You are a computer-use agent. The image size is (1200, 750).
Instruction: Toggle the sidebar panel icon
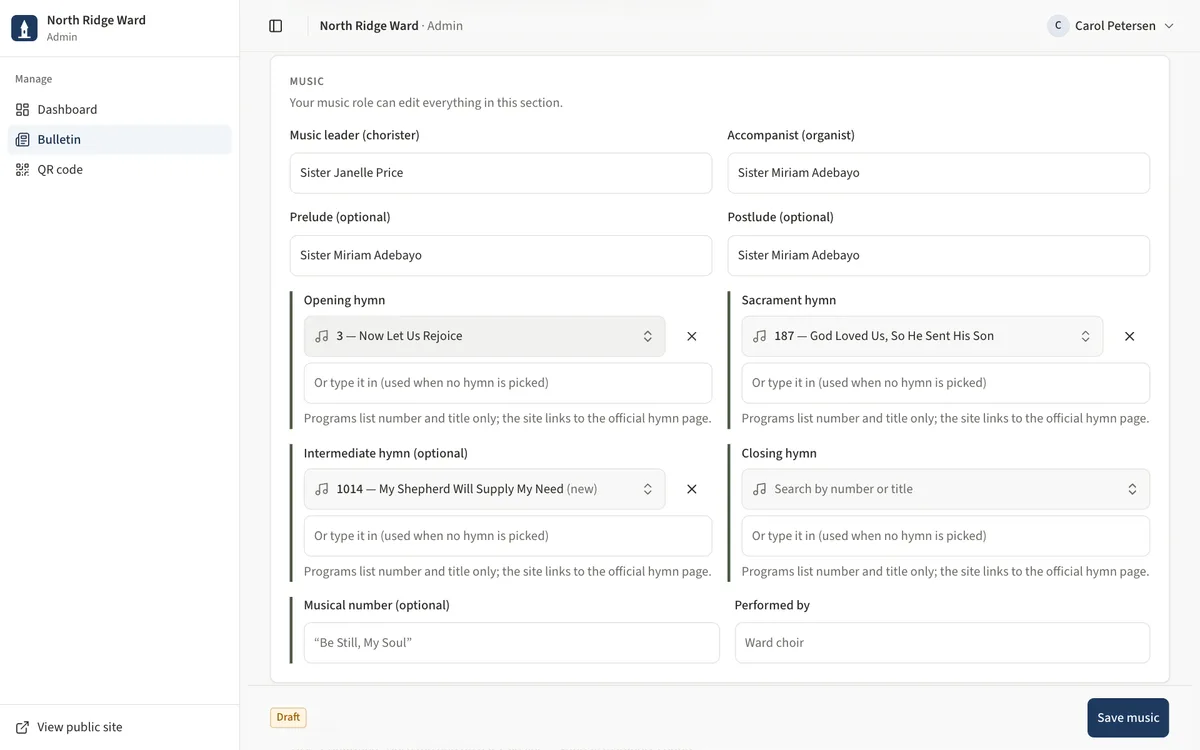276,26
